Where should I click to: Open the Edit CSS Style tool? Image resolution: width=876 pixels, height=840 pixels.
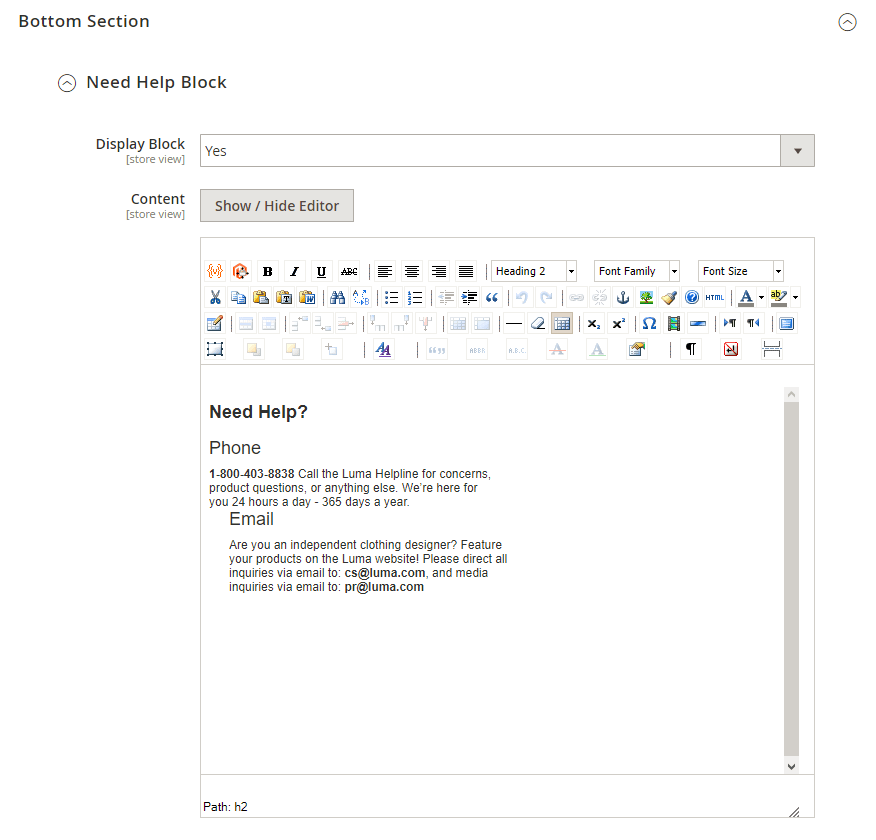(x=383, y=349)
